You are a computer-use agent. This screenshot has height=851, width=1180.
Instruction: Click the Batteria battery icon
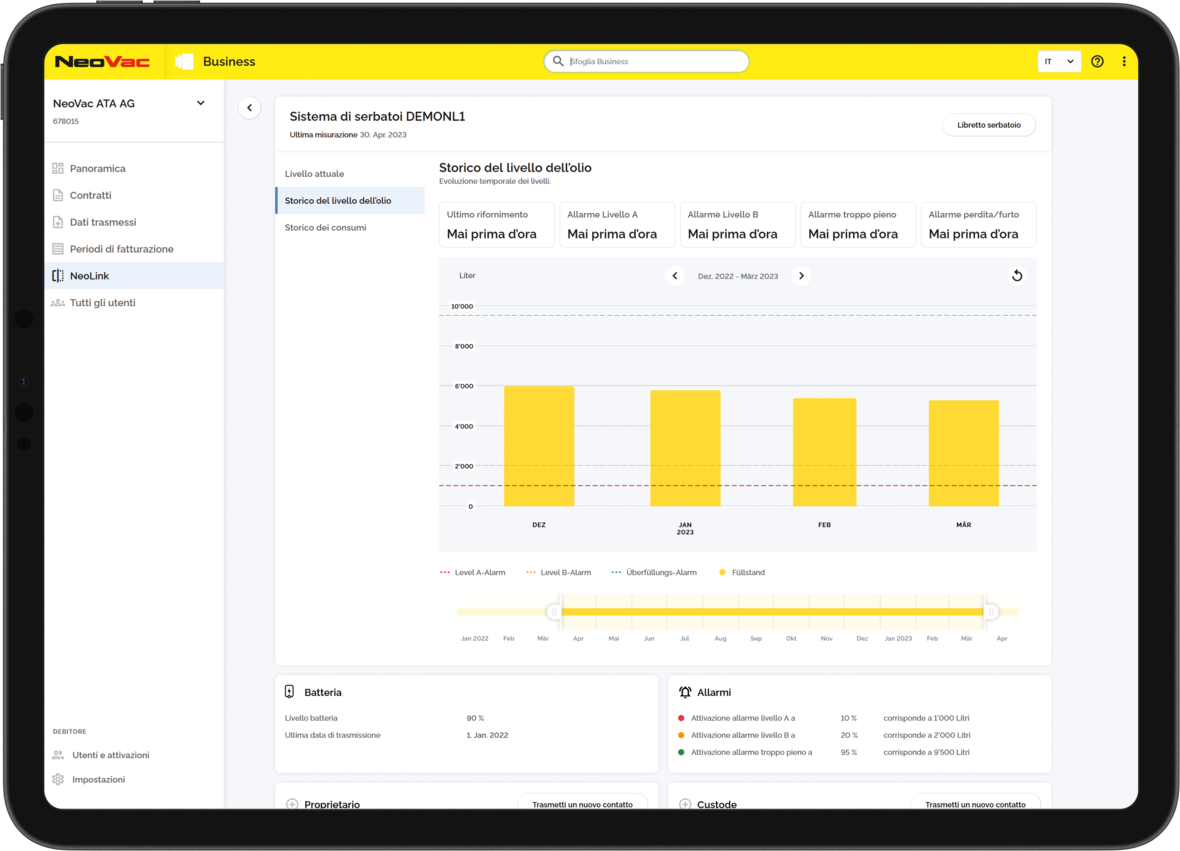[x=290, y=691]
